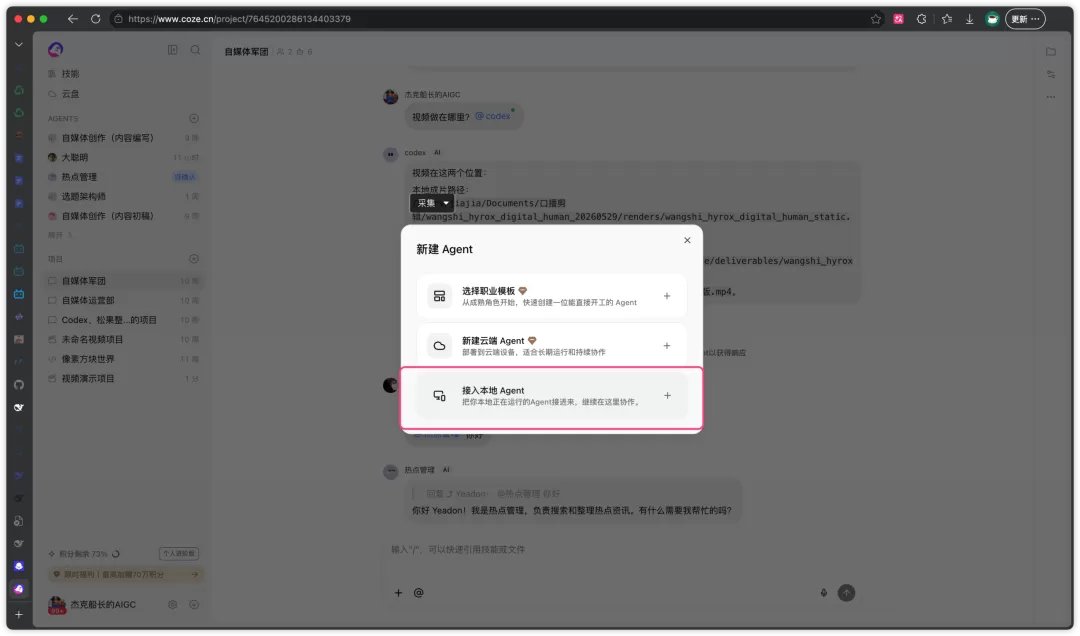
Task: Select agent 自媒体创作（内容初稿）
Action: pyautogui.click(x=124, y=216)
